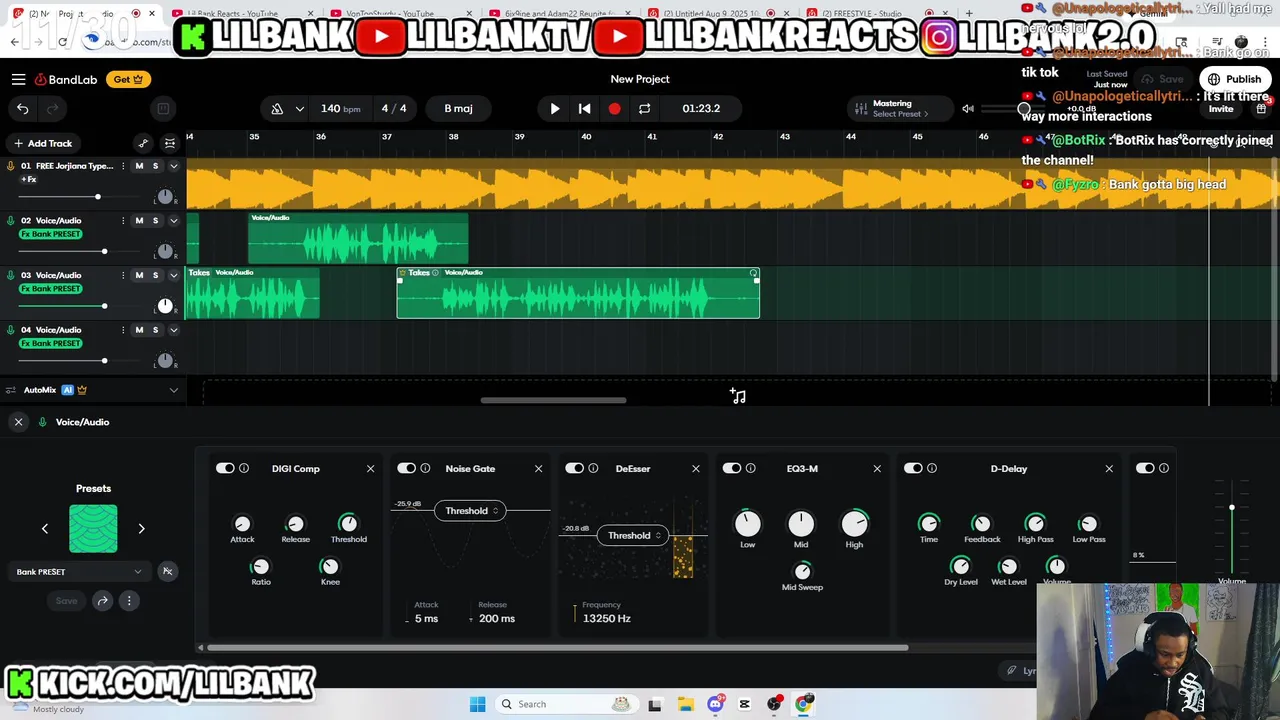The width and height of the screenshot is (1280, 720).
Task: Click the Windows Start button
Action: (x=477, y=704)
